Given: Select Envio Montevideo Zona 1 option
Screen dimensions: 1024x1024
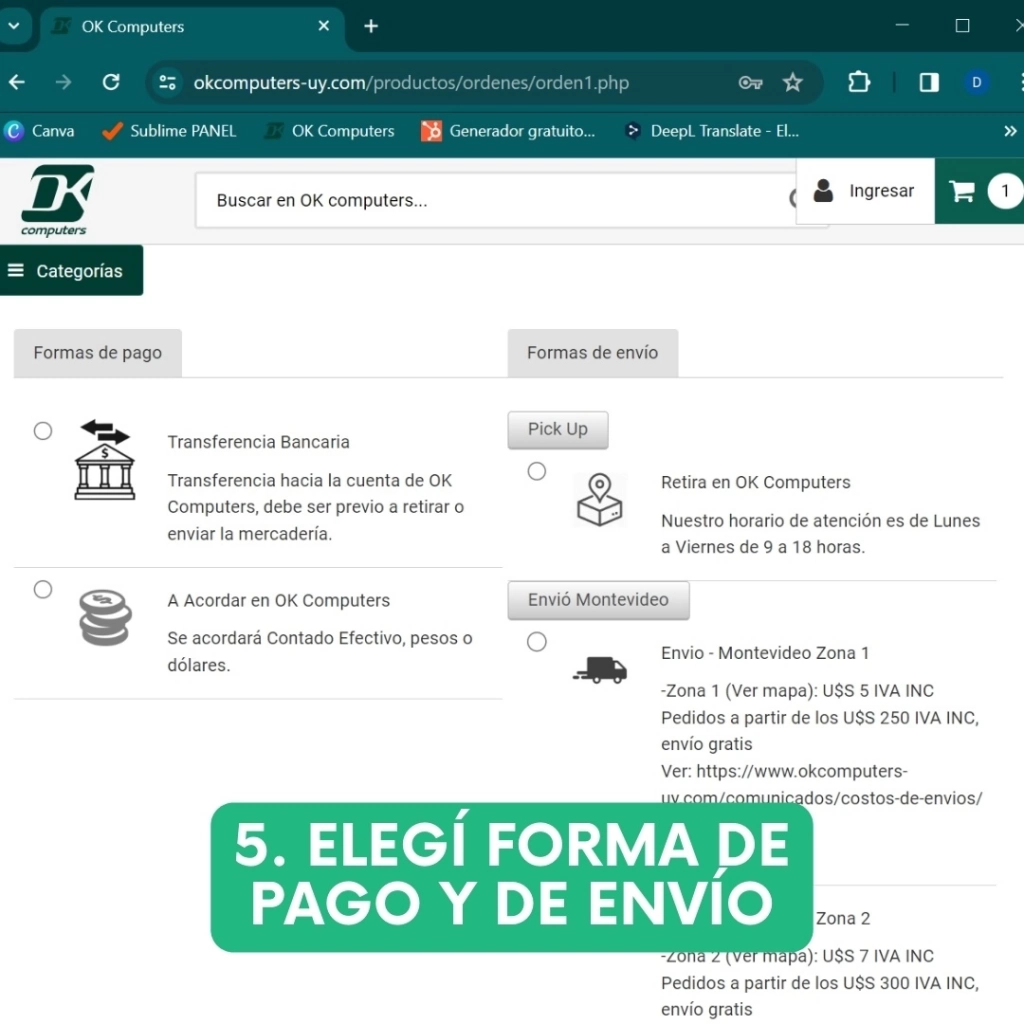Looking at the screenshot, I should (x=537, y=642).
